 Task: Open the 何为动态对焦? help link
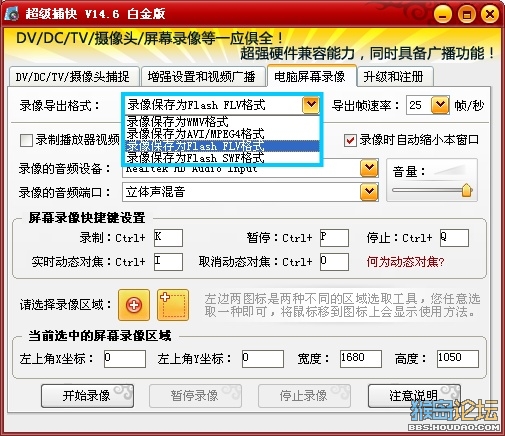click(x=405, y=262)
